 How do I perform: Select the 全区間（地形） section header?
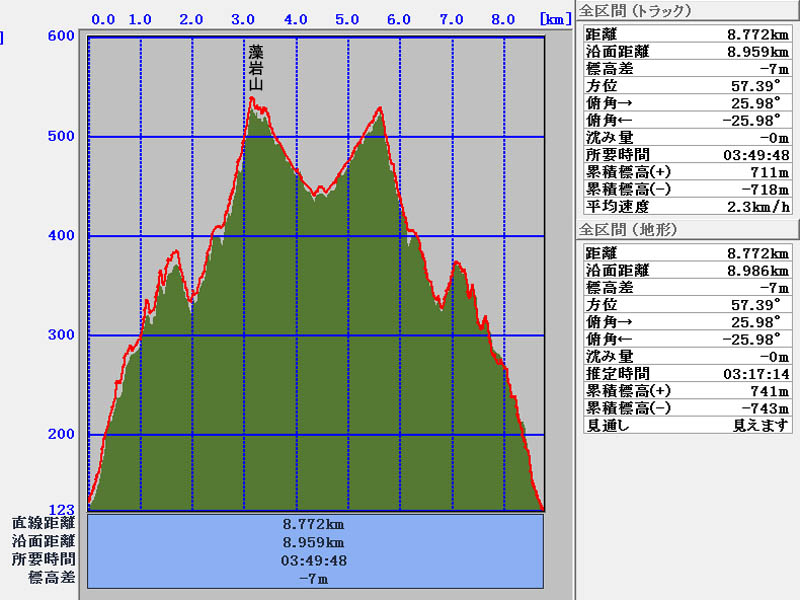pos(635,230)
